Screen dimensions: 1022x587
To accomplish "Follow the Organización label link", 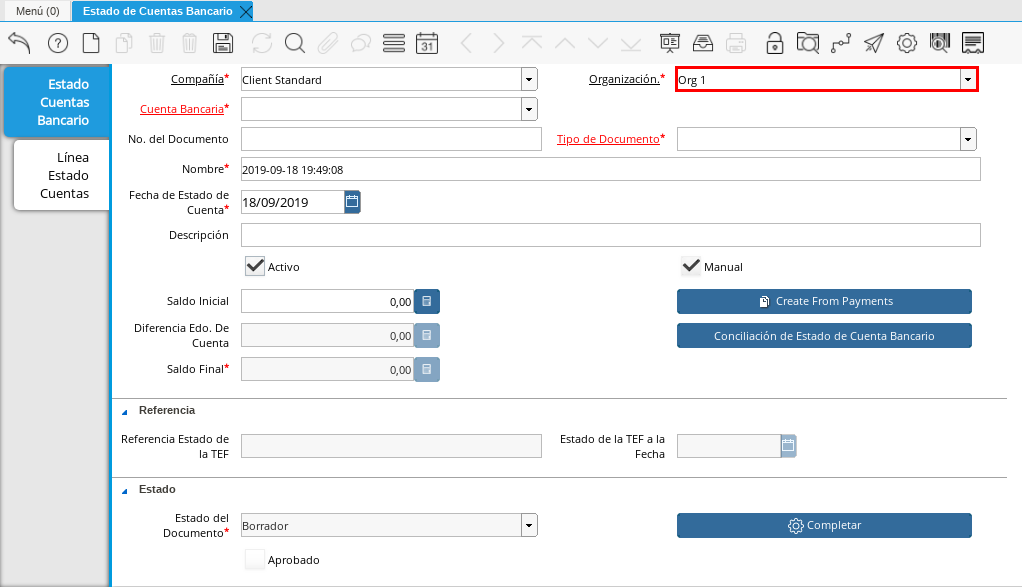I will coord(624,79).
